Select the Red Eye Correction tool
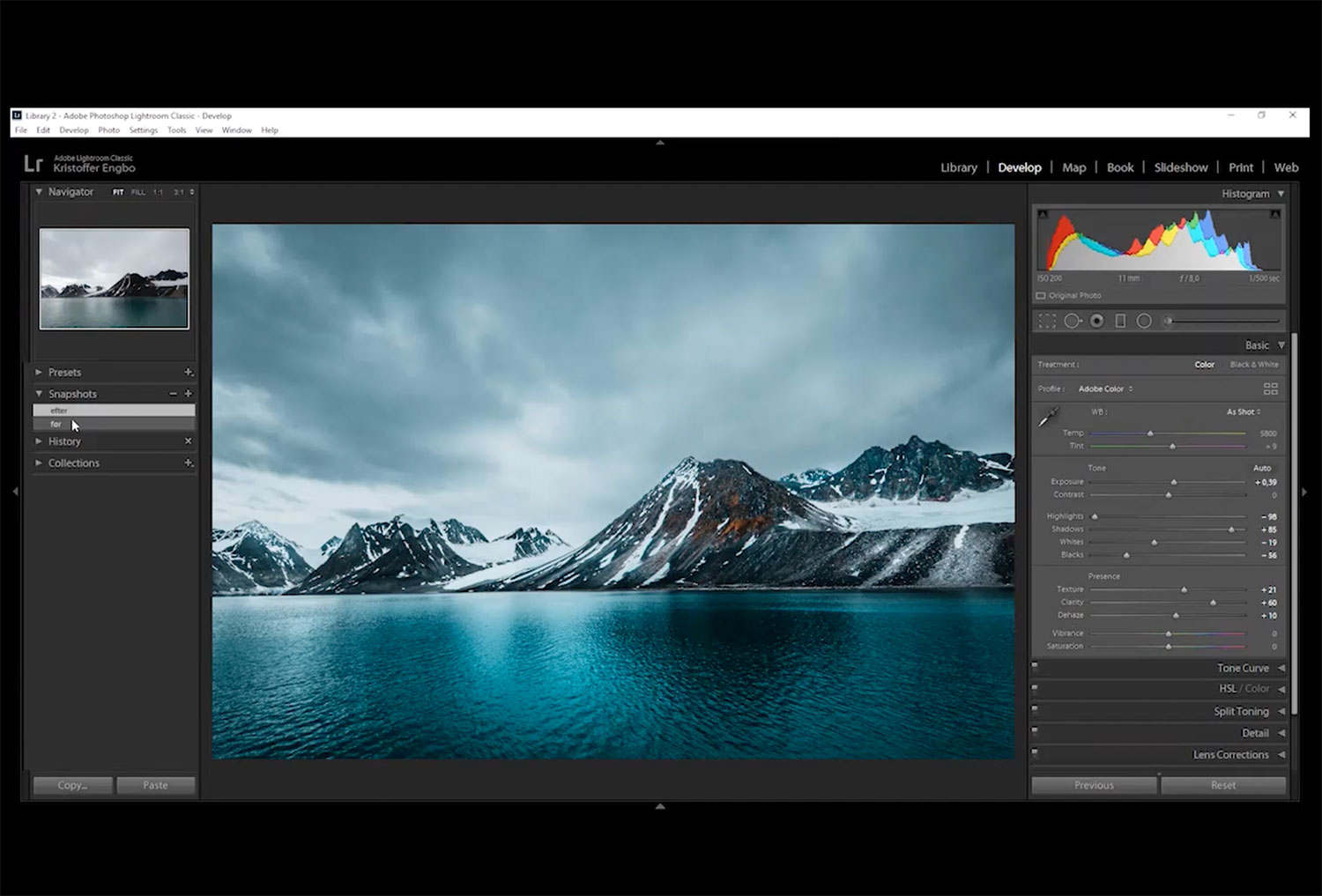 tap(1096, 322)
